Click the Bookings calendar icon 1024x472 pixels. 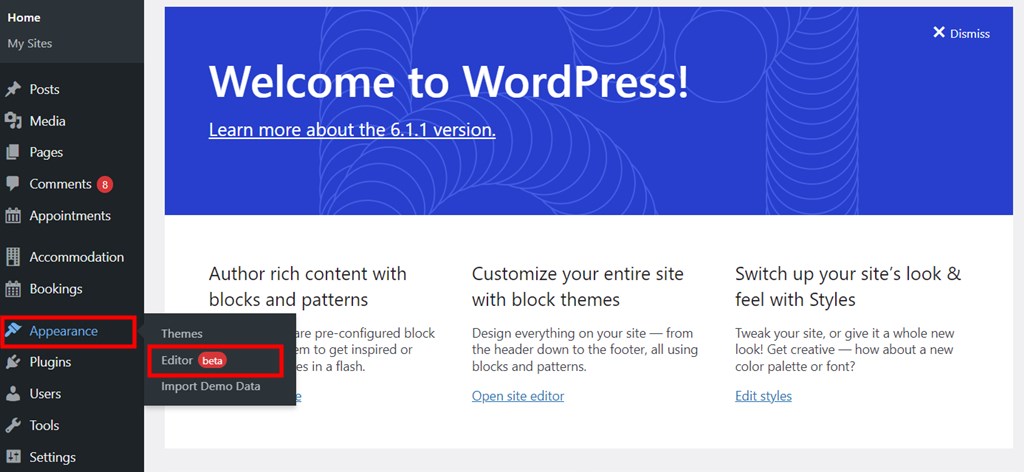pyautogui.click(x=13, y=289)
